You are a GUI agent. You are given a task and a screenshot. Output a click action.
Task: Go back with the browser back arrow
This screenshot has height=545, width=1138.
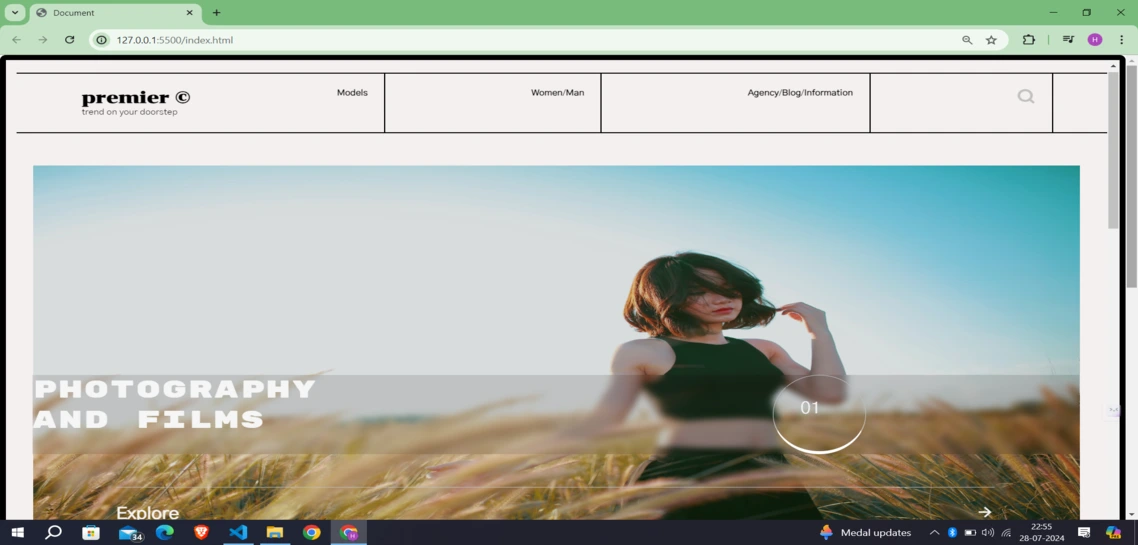coord(17,40)
